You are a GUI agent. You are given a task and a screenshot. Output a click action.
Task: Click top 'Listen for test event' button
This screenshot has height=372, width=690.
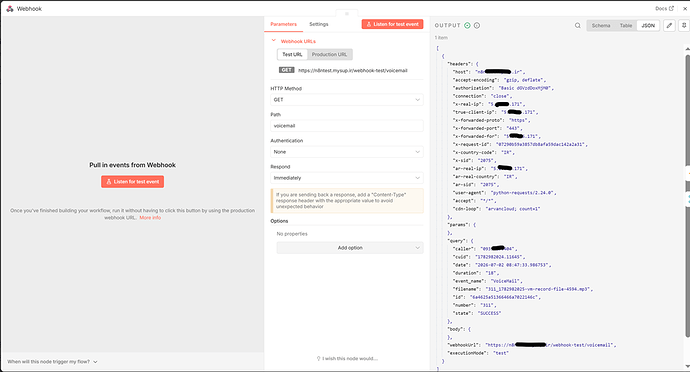pos(393,24)
